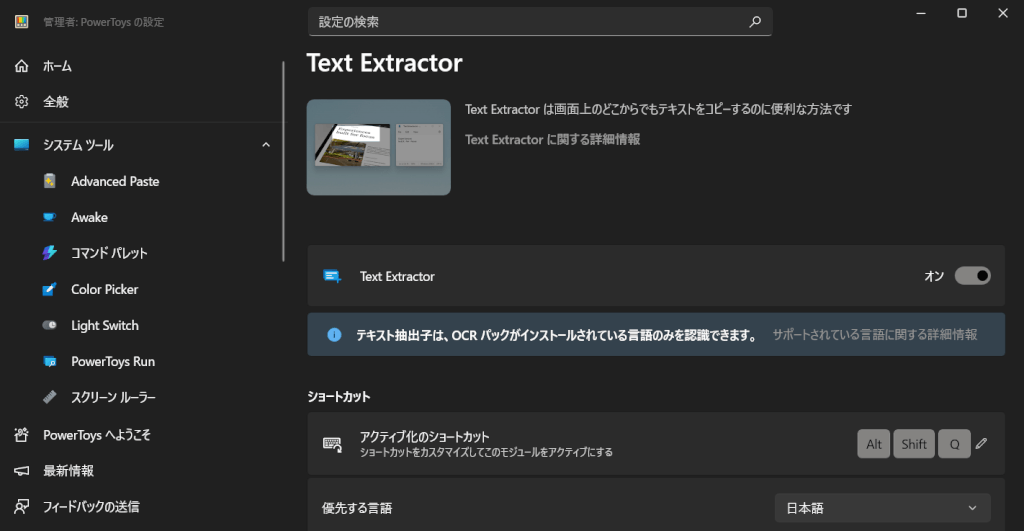Click the search magnifier icon

(755, 21)
